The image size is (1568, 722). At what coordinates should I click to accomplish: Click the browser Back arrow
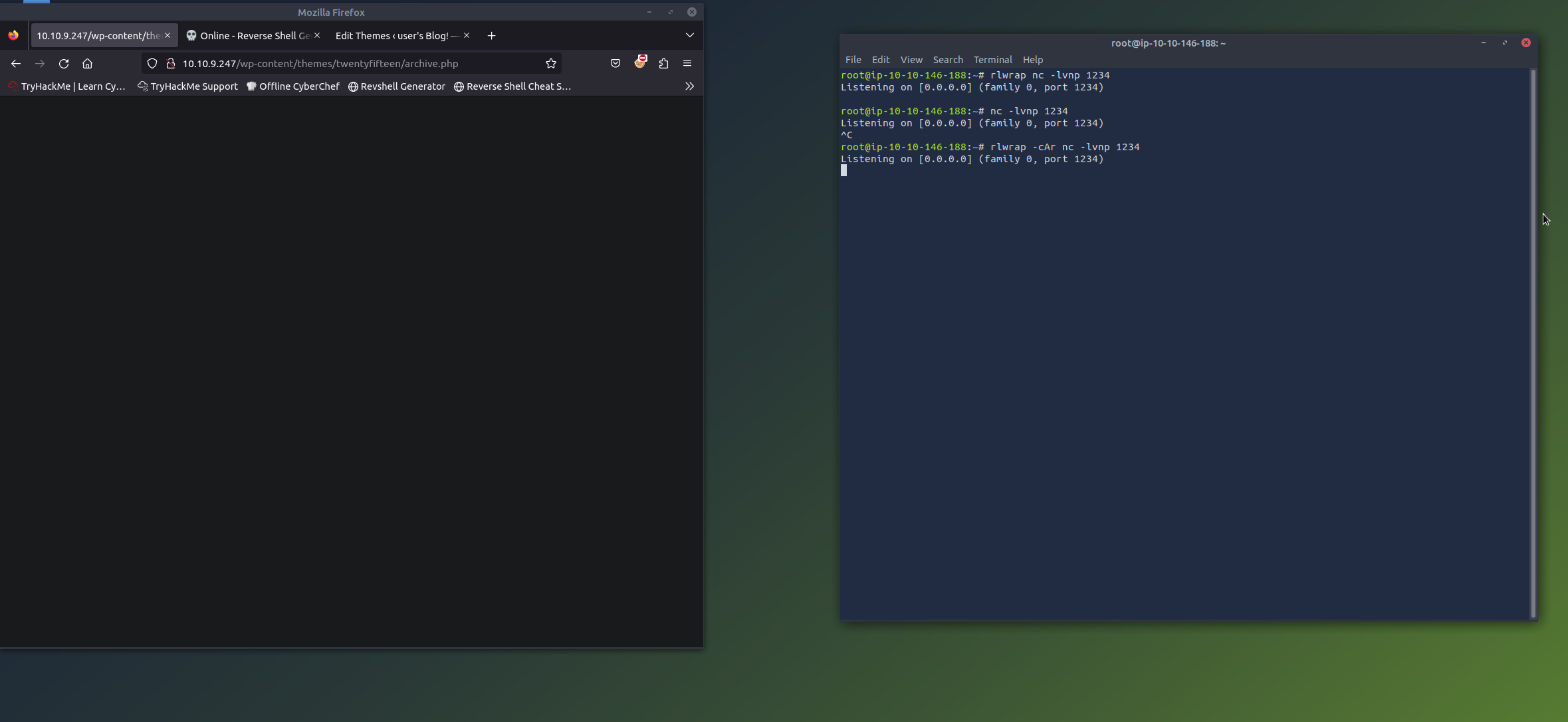tap(16, 64)
